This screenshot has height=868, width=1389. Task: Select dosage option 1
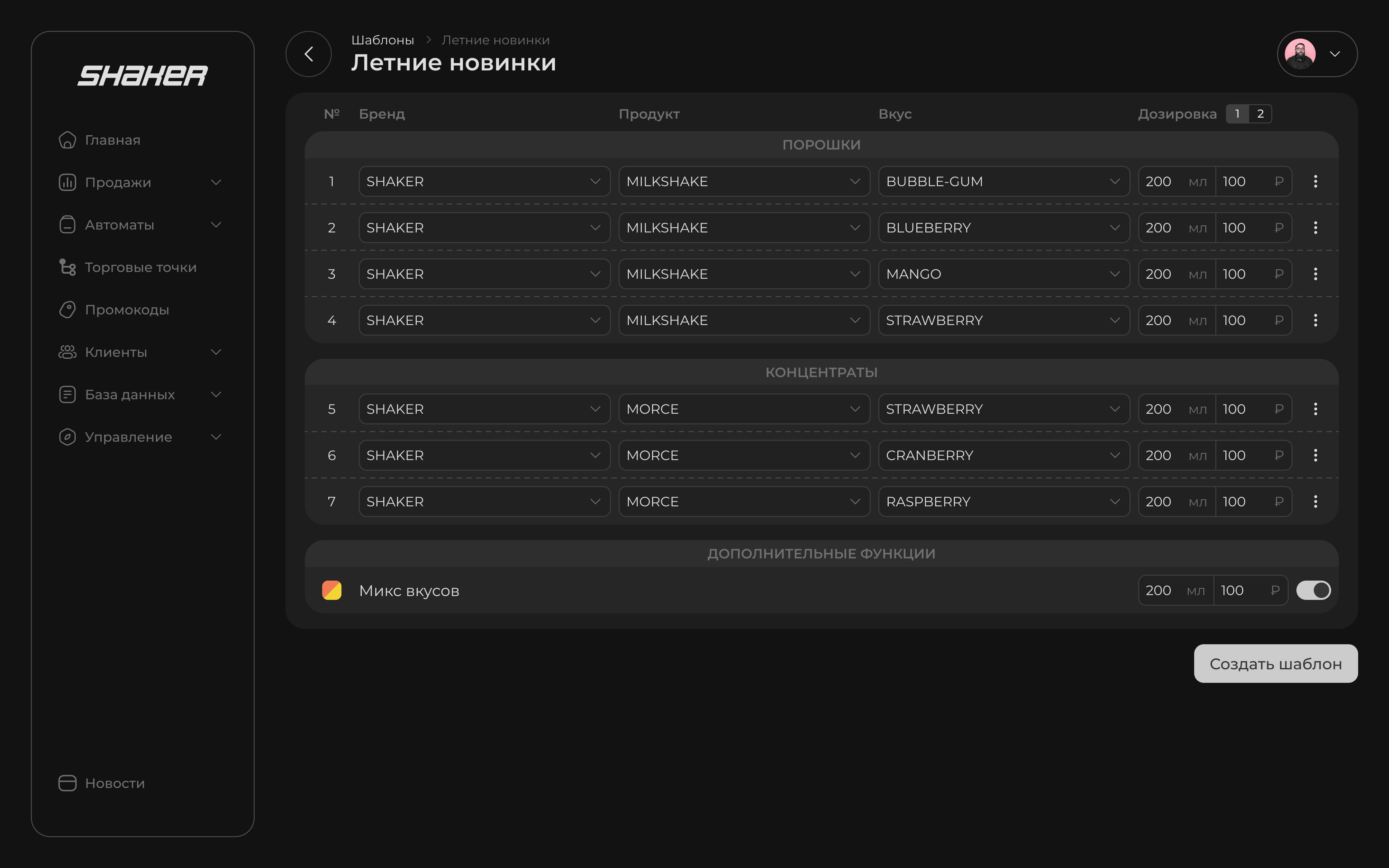click(1237, 114)
